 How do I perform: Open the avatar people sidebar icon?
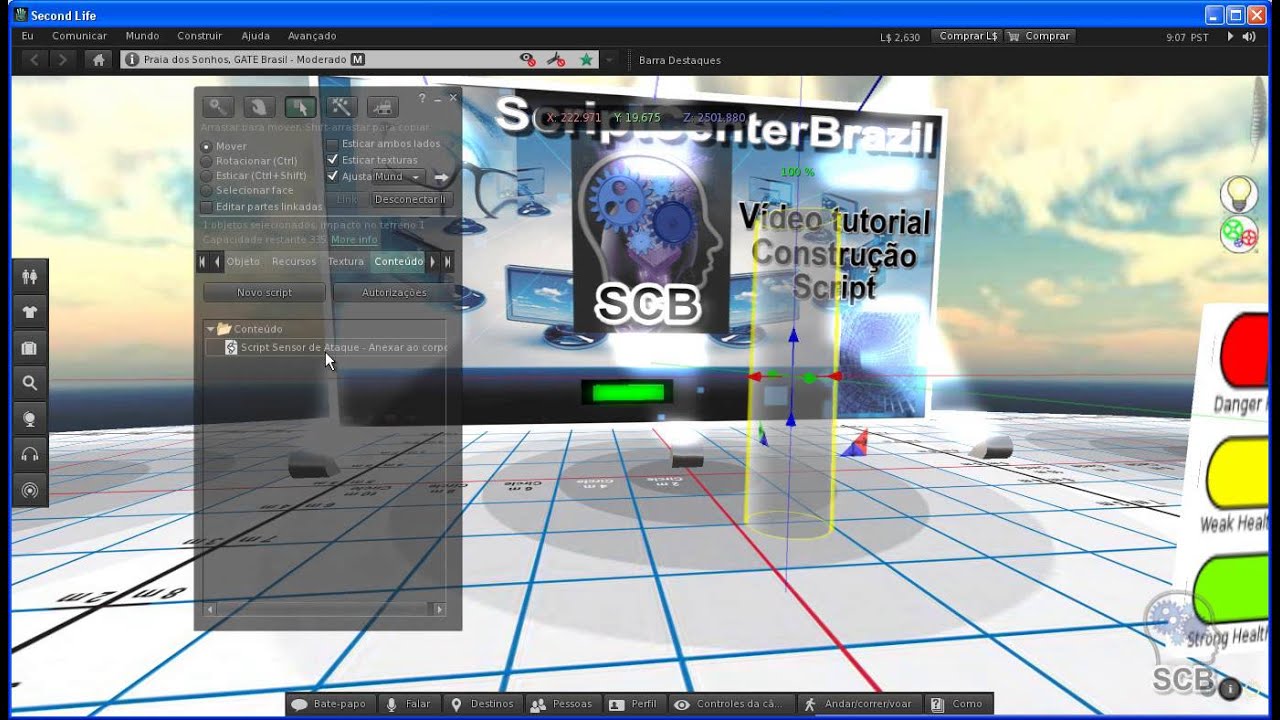(30, 277)
